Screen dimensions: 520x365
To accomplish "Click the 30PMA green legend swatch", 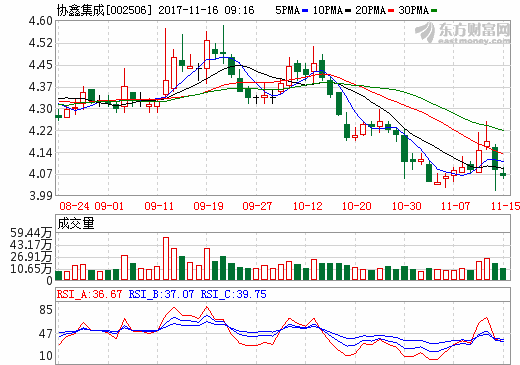I will (x=434, y=11).
